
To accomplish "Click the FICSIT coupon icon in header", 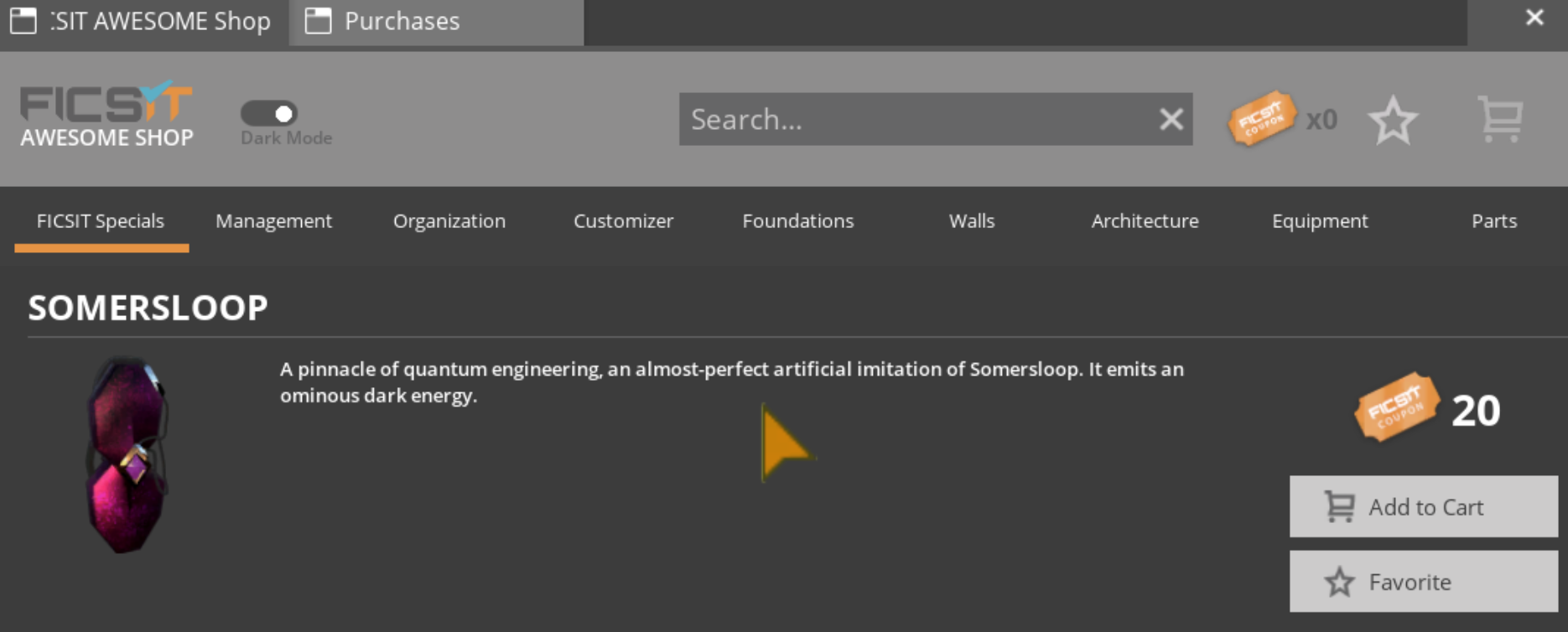I will 1262,119.
